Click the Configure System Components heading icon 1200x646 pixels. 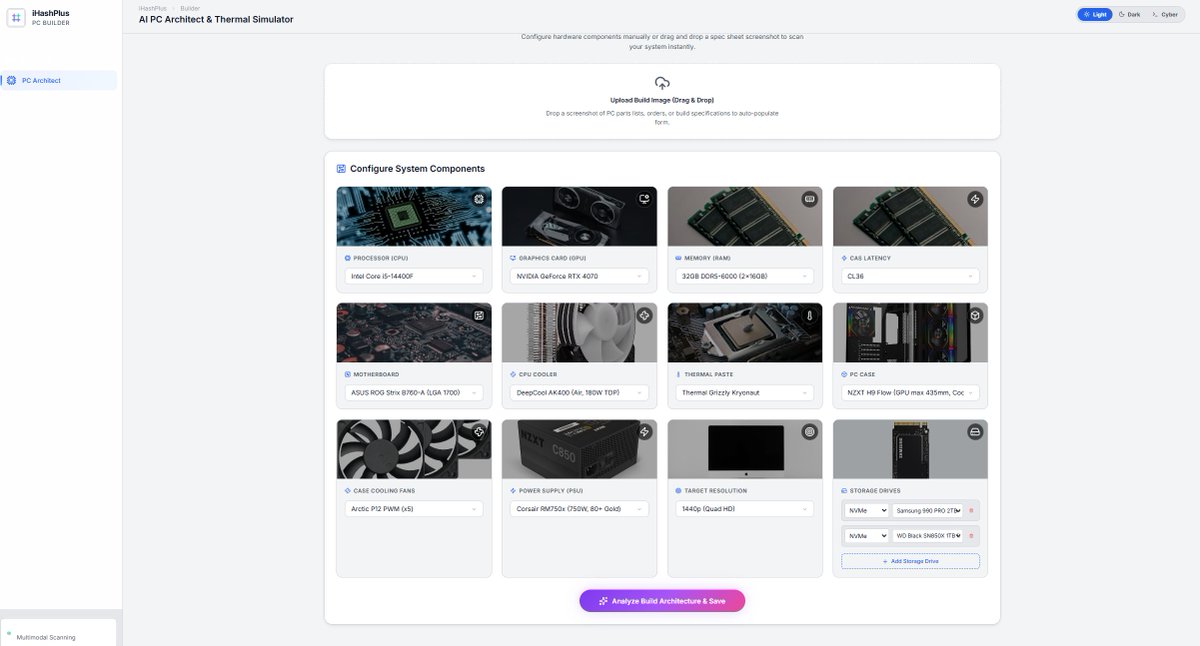coord(341,169)
